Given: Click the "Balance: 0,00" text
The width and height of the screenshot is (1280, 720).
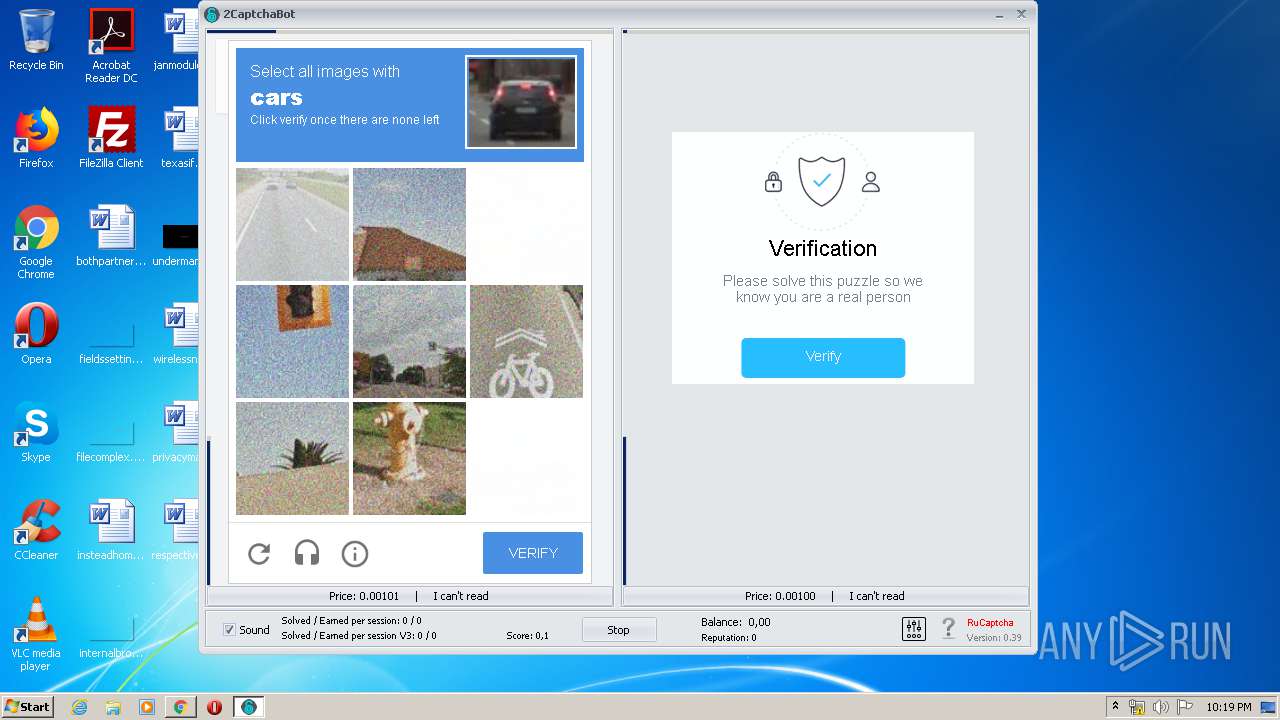Looking at the screenshot, I should (x=735, y=622).
